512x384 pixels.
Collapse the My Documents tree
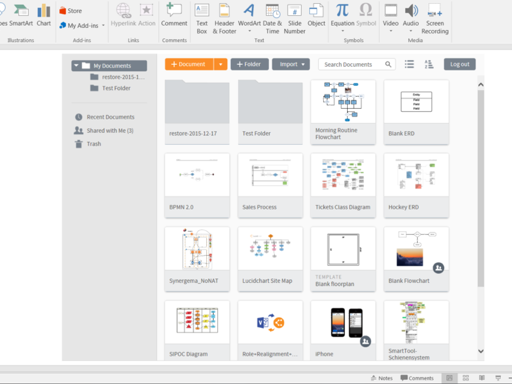coord(76,65)
